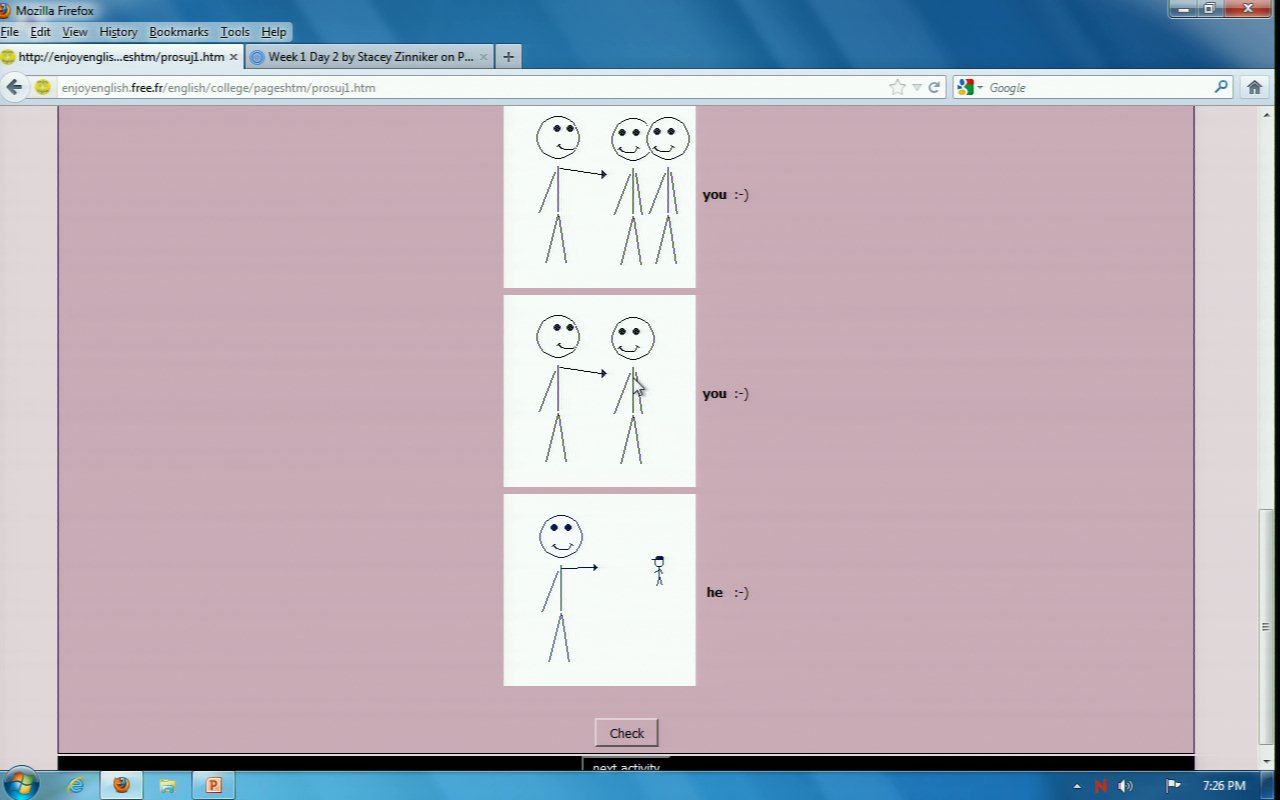Screen dimensions: 1280x800
Task: Close the enjoyenglish prosuj1.htm tab
Action: tap(233, 57)
